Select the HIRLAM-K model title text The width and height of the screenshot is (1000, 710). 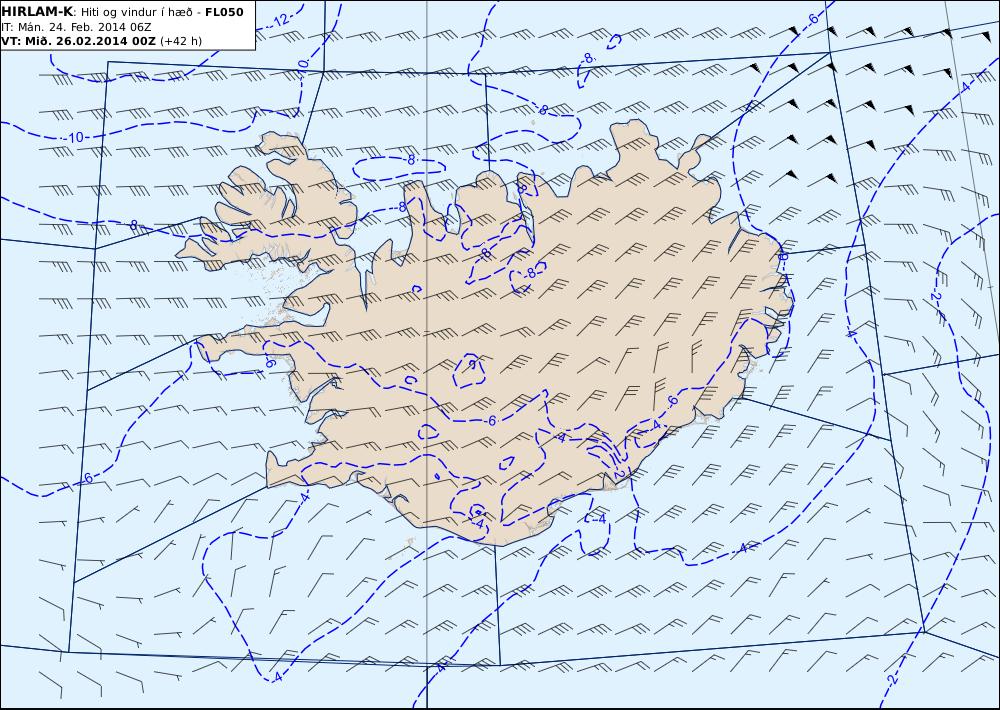click(x=37, y=11)
